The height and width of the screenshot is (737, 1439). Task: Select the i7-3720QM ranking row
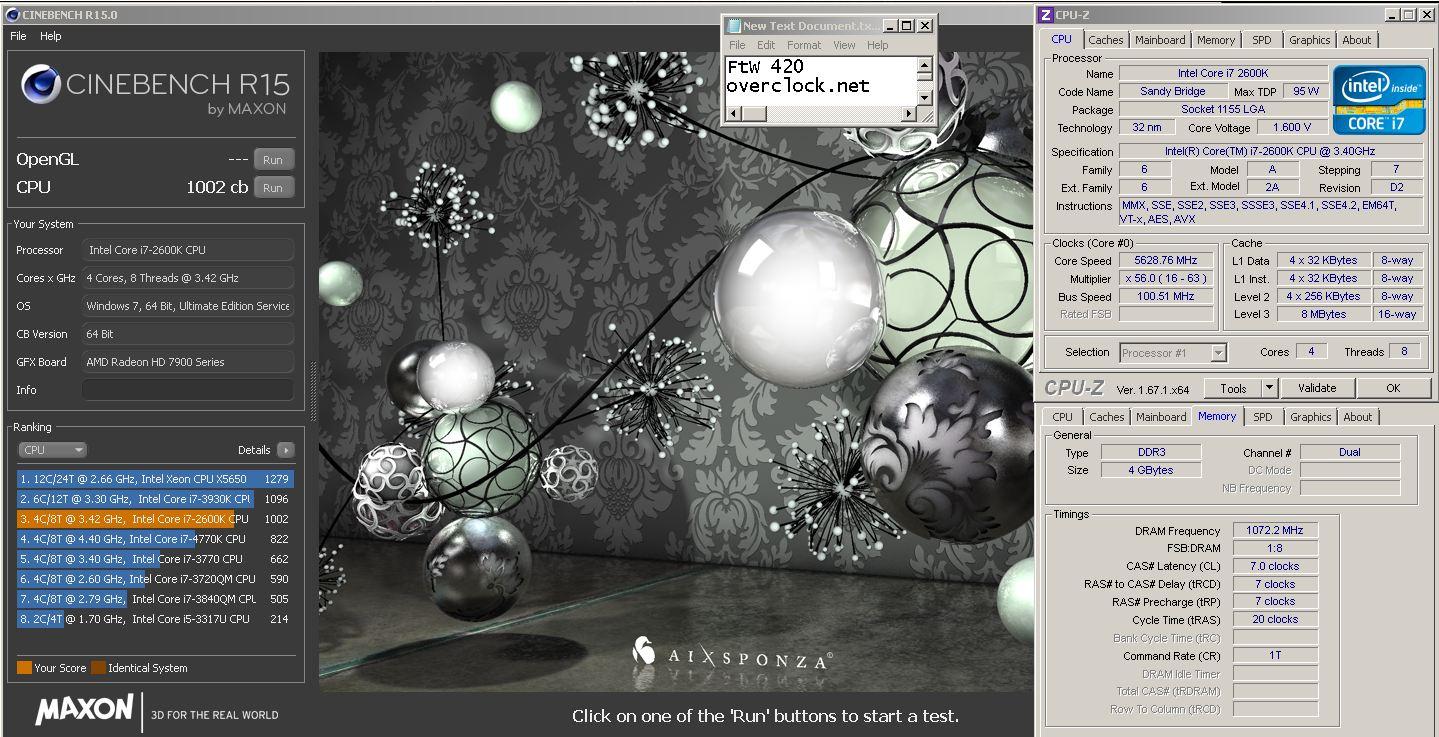pyautogui.click(x=156, y=579)
